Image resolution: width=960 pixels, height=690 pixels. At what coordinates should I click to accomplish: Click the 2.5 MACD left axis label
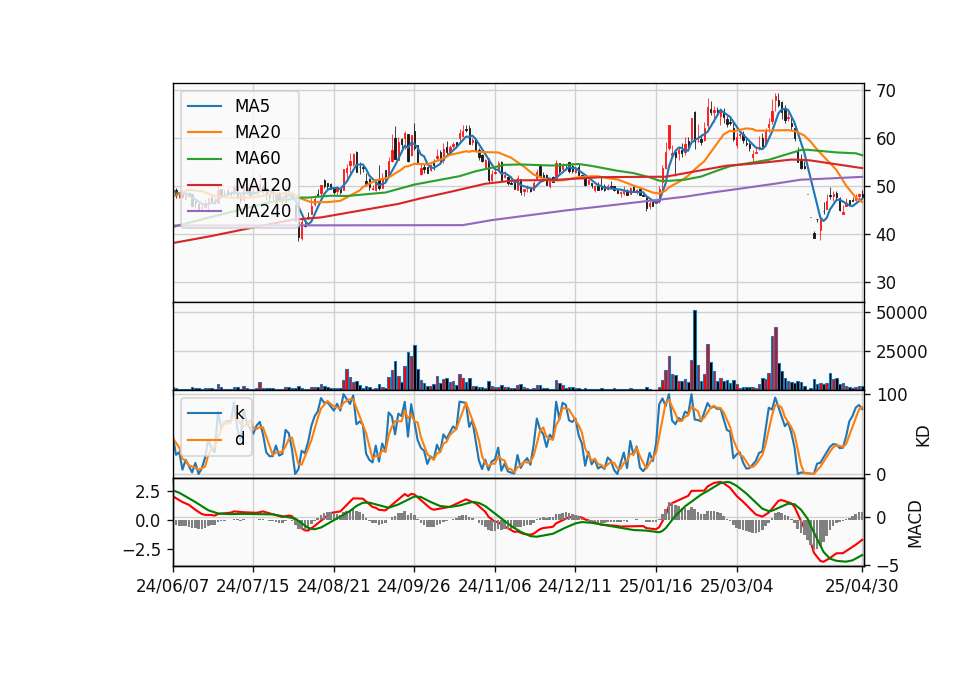[x=148, y=492]
